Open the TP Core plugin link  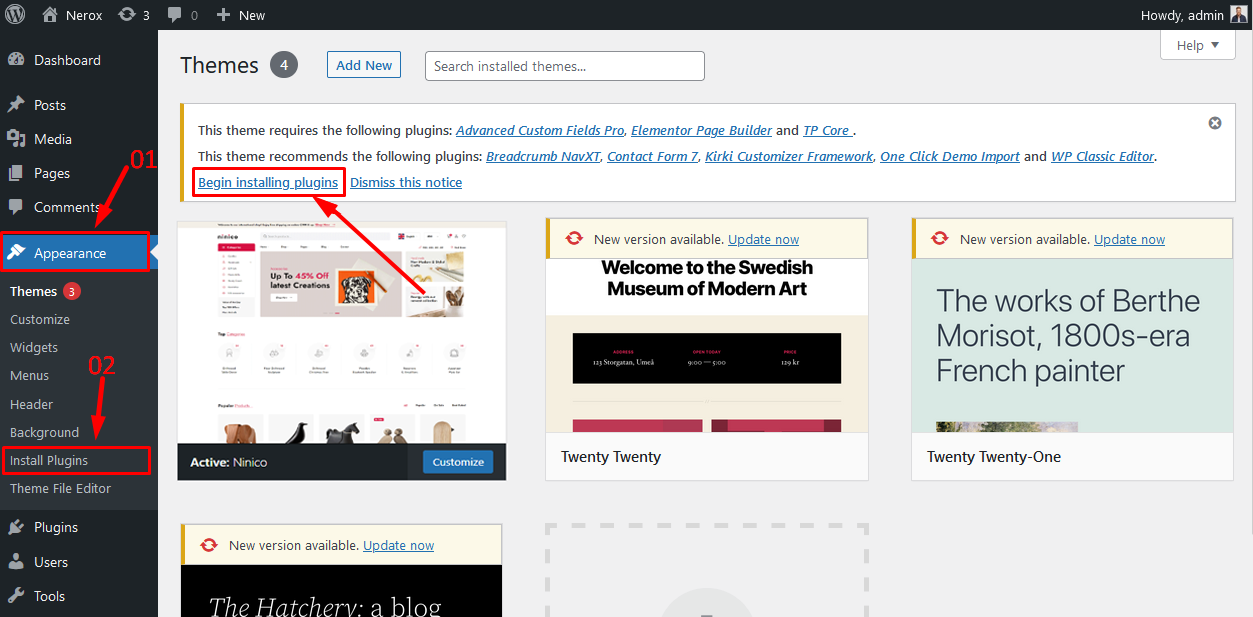pyautogui.click(x=826, y=130)
